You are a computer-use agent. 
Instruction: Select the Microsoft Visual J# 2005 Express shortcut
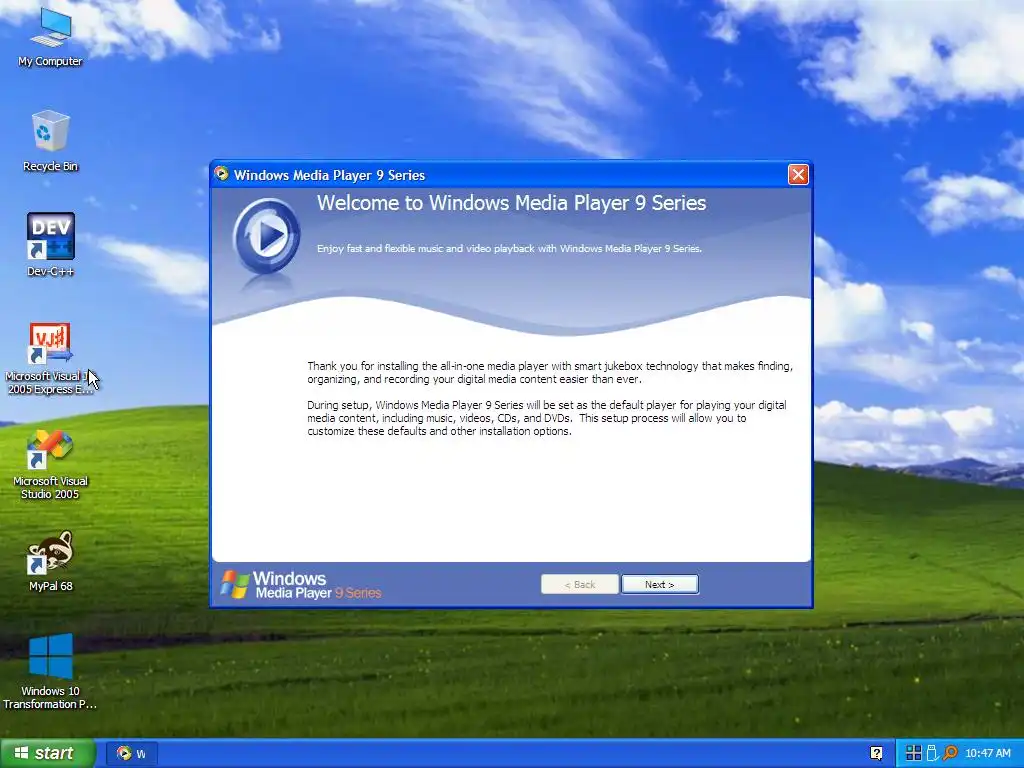point(50,359)
